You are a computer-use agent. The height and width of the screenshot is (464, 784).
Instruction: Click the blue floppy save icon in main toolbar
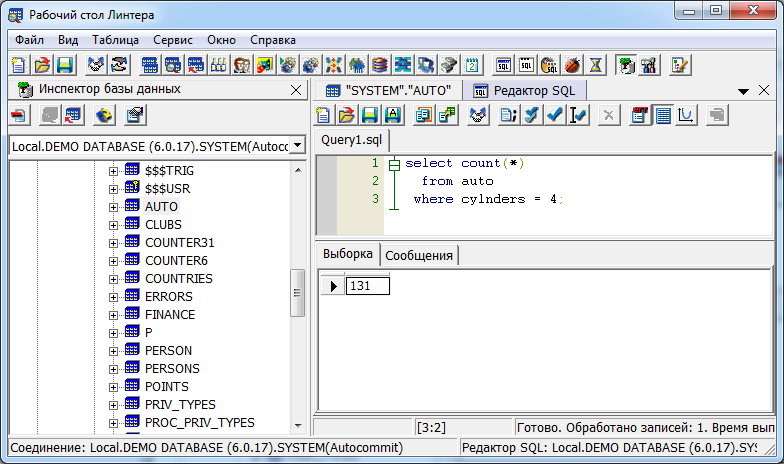65,65
